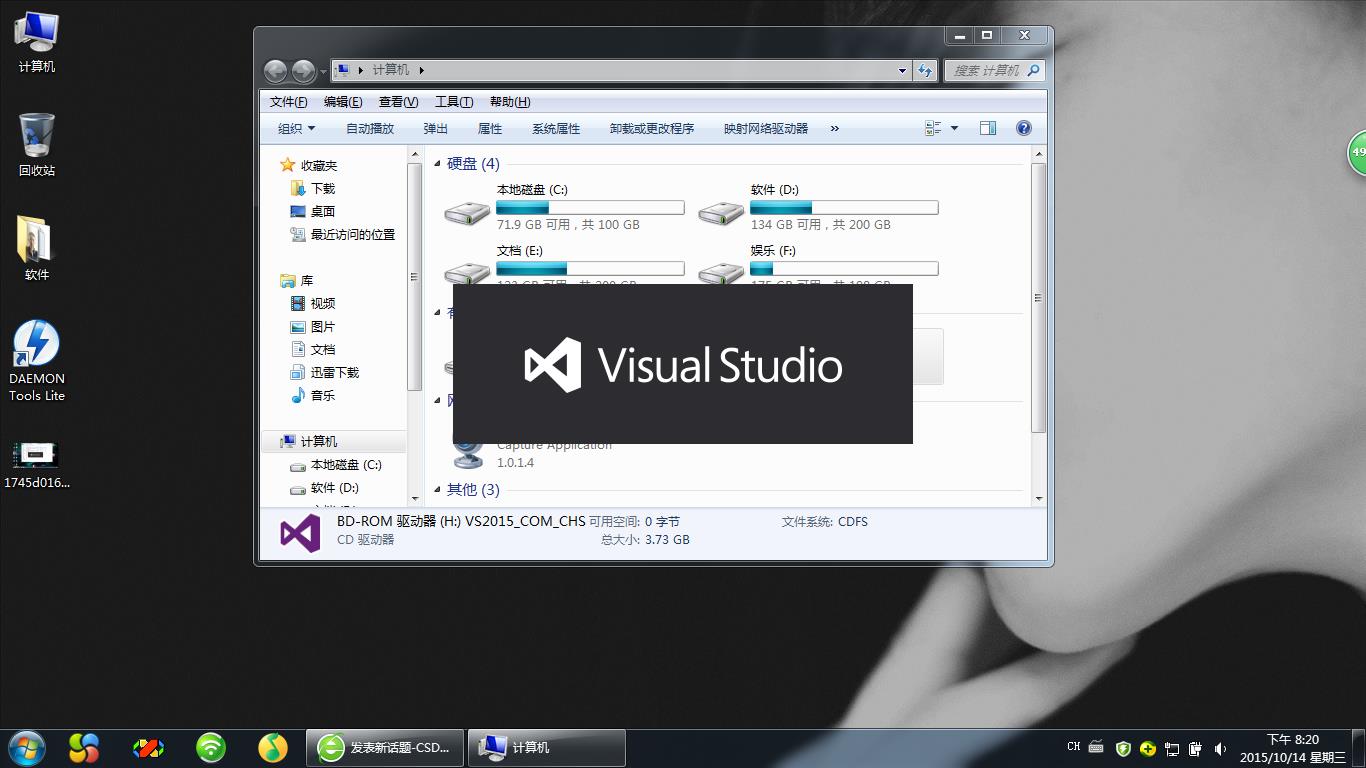
Task: Click the Visual Studio drive icon in details pane
Action: tap(300, 533)
